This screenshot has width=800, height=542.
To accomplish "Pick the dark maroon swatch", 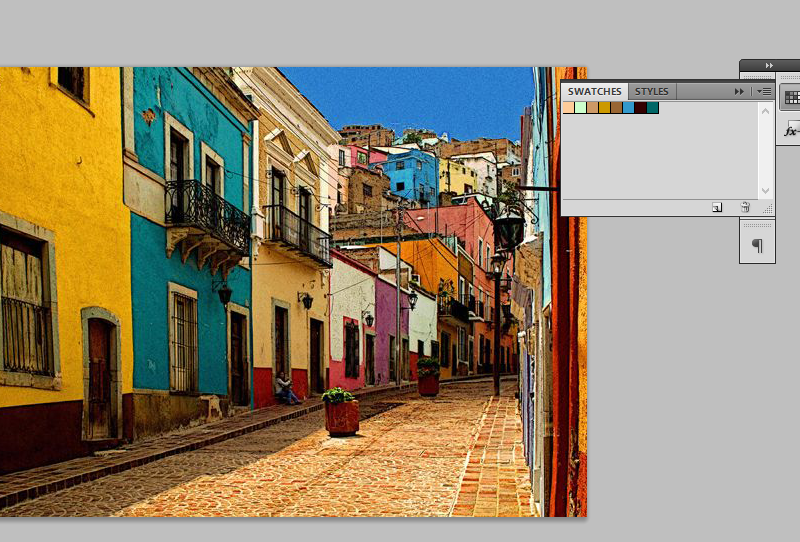I will pos(640,108).
